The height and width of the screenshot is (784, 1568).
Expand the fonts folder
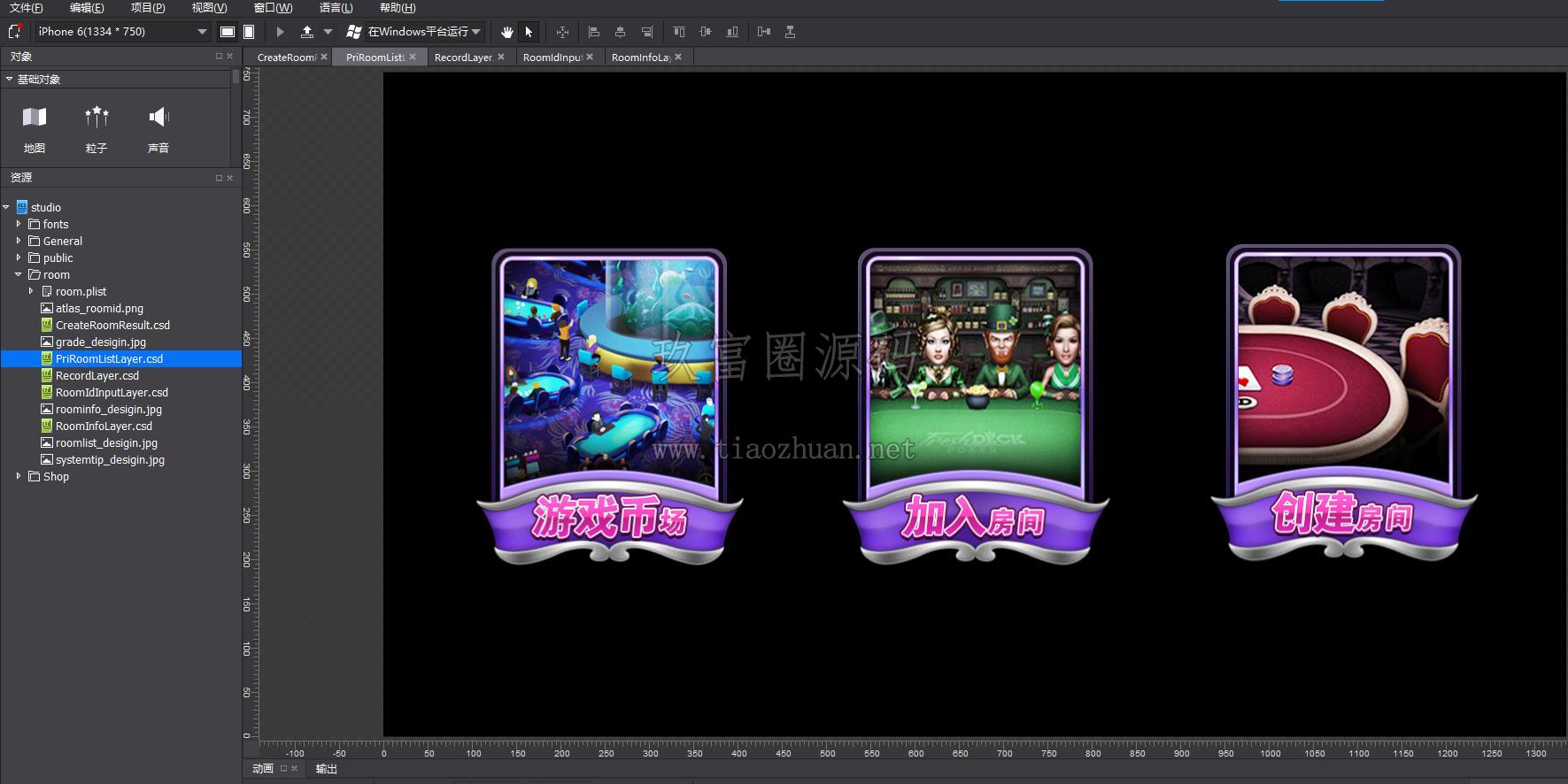coord(19,224)
